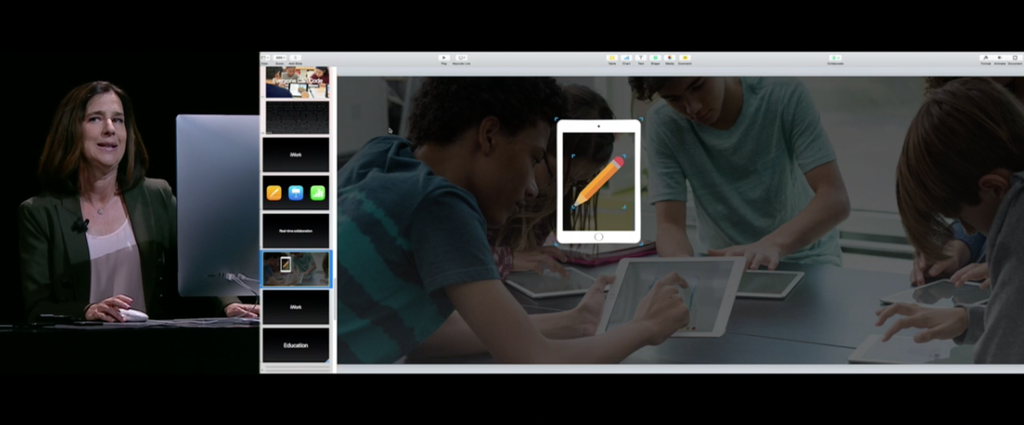Open the Zoom percentage dropdown

click(280, 58)
